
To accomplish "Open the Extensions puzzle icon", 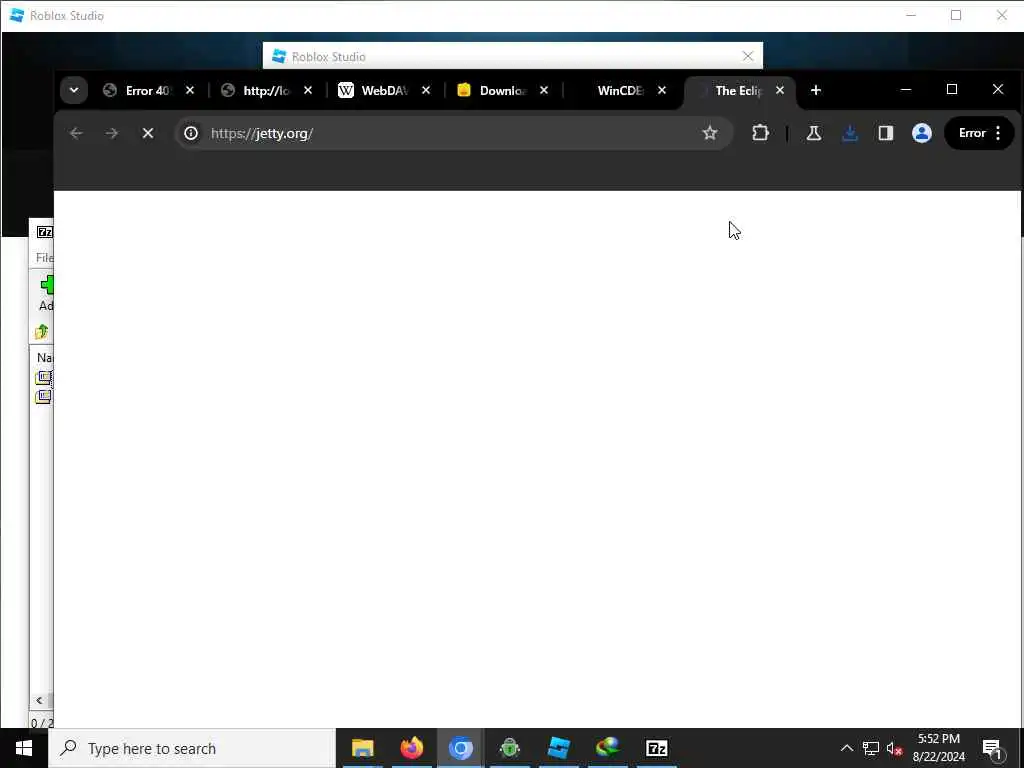I will [760, 133].
